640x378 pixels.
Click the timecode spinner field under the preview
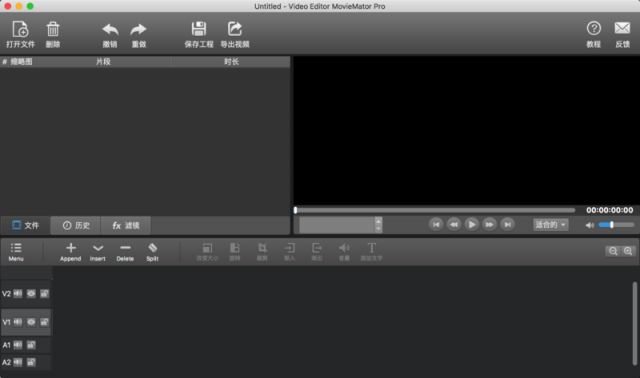click(x=337, y=225)
